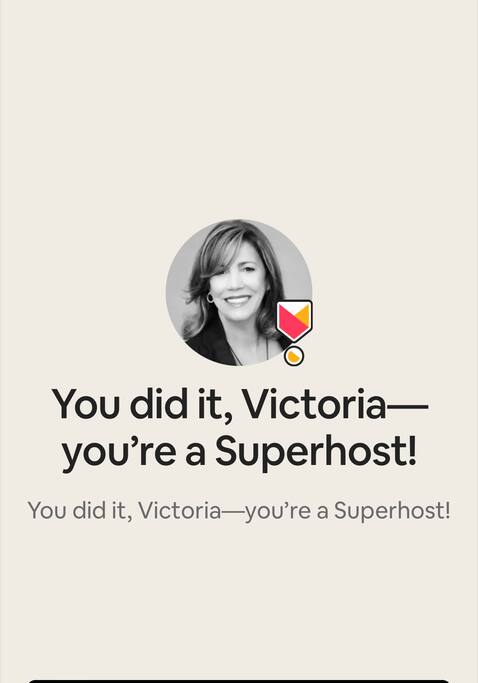Open Victoria's circular profile photo
The width and height of the screenshot is (478, 683).
239,292
